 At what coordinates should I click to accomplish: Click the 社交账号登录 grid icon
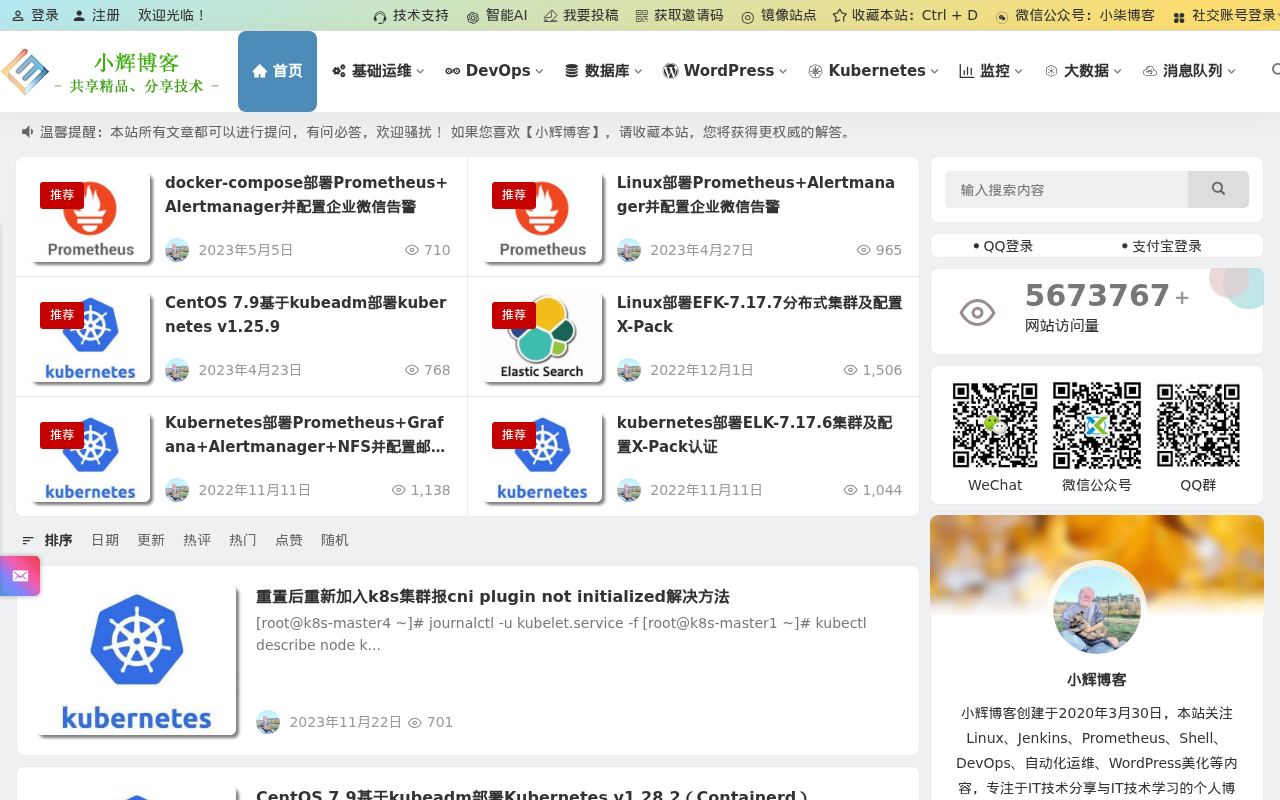pos(1179,17)
